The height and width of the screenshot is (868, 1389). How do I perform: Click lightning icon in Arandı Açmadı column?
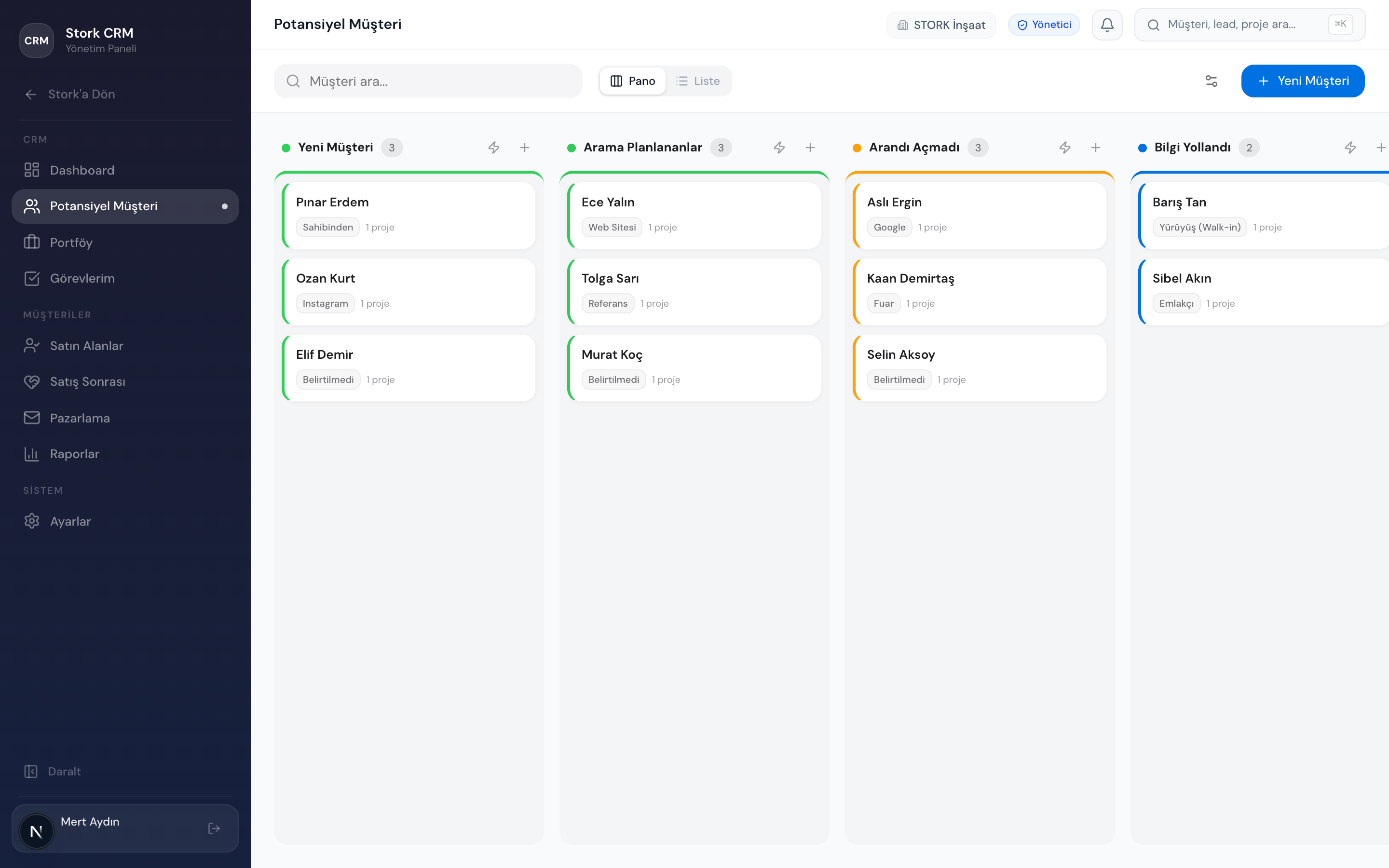[x=1065, y=148]
